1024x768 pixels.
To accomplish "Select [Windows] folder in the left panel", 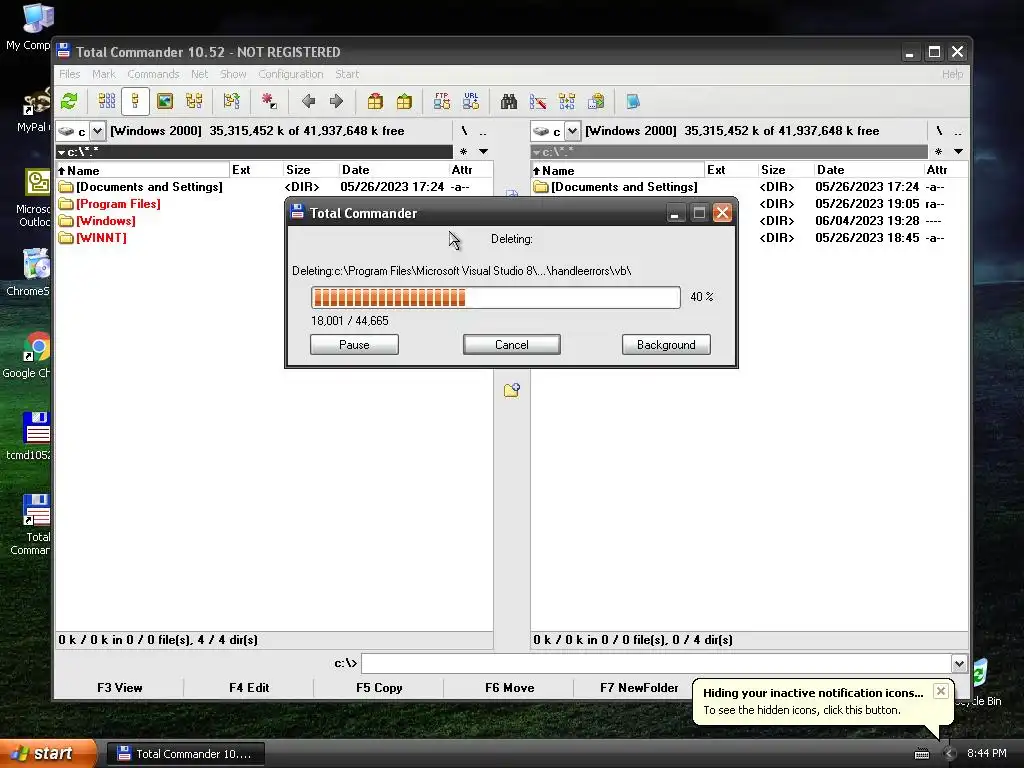I will point(106,221).
